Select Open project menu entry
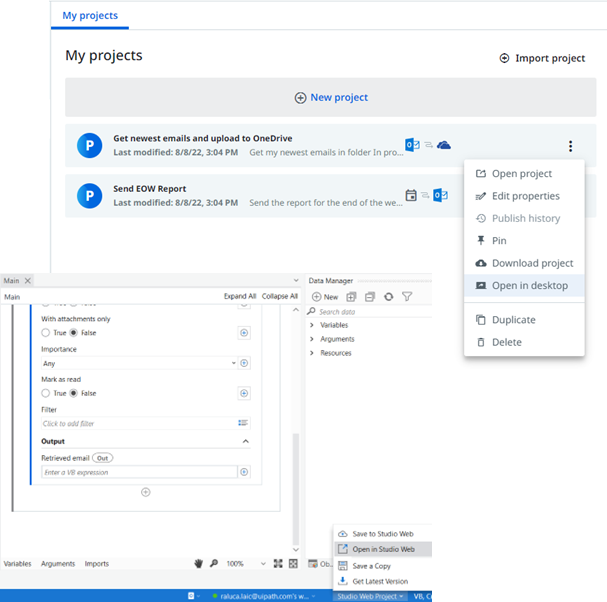Image resolution: width=607 pixels, height=602 pixels. (524, 173)
